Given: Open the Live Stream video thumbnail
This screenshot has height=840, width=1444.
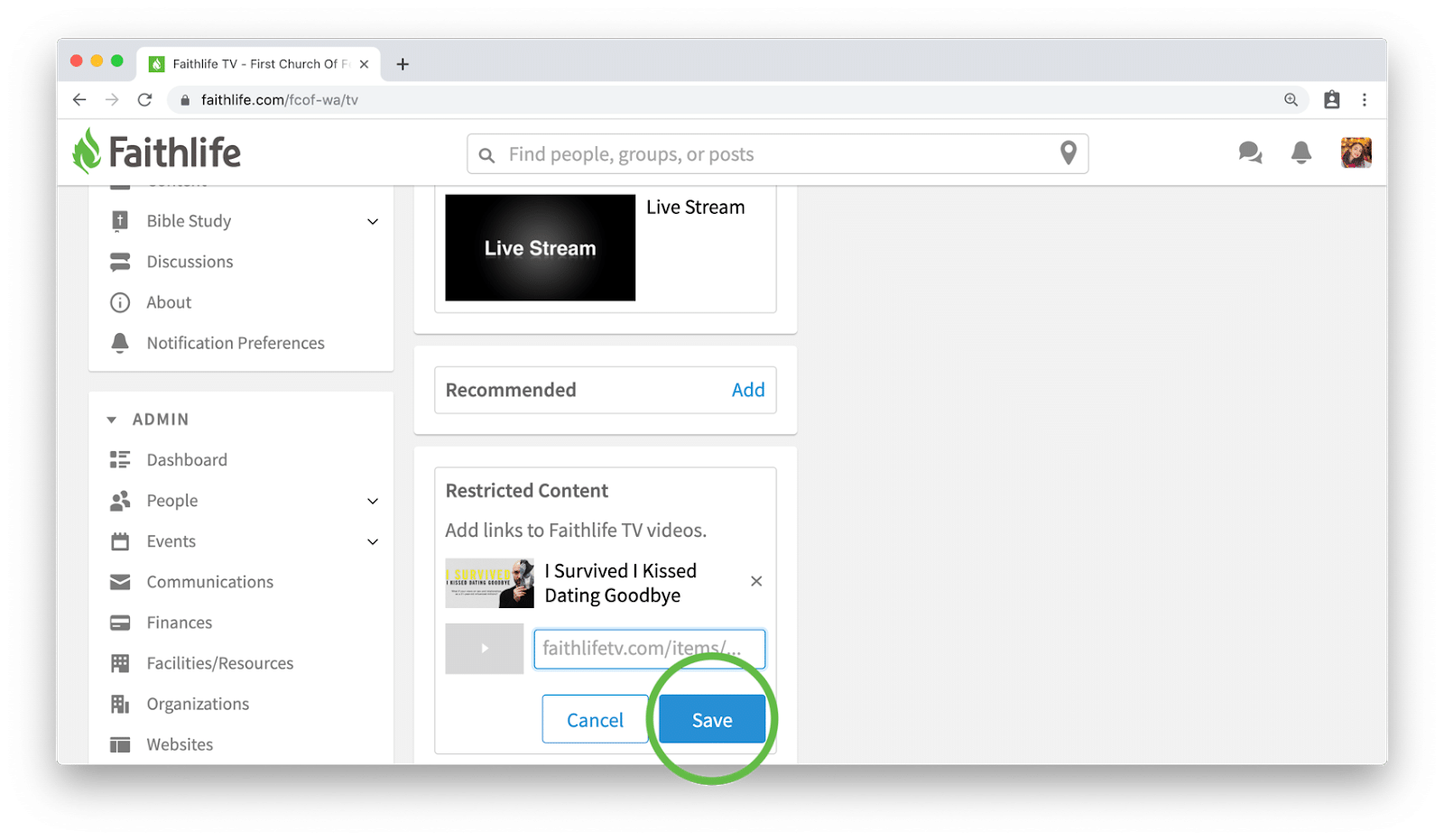Looking at the screenshot, I should 540,247.
